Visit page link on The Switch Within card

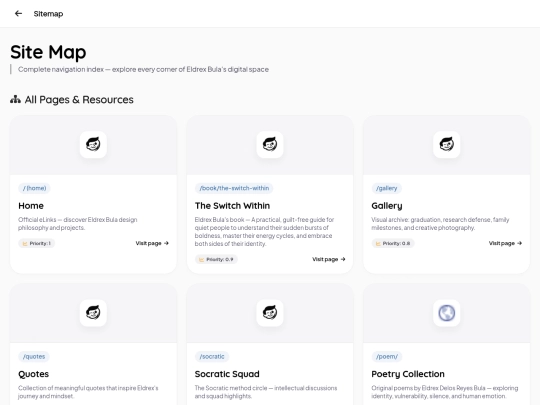[329, 259]
